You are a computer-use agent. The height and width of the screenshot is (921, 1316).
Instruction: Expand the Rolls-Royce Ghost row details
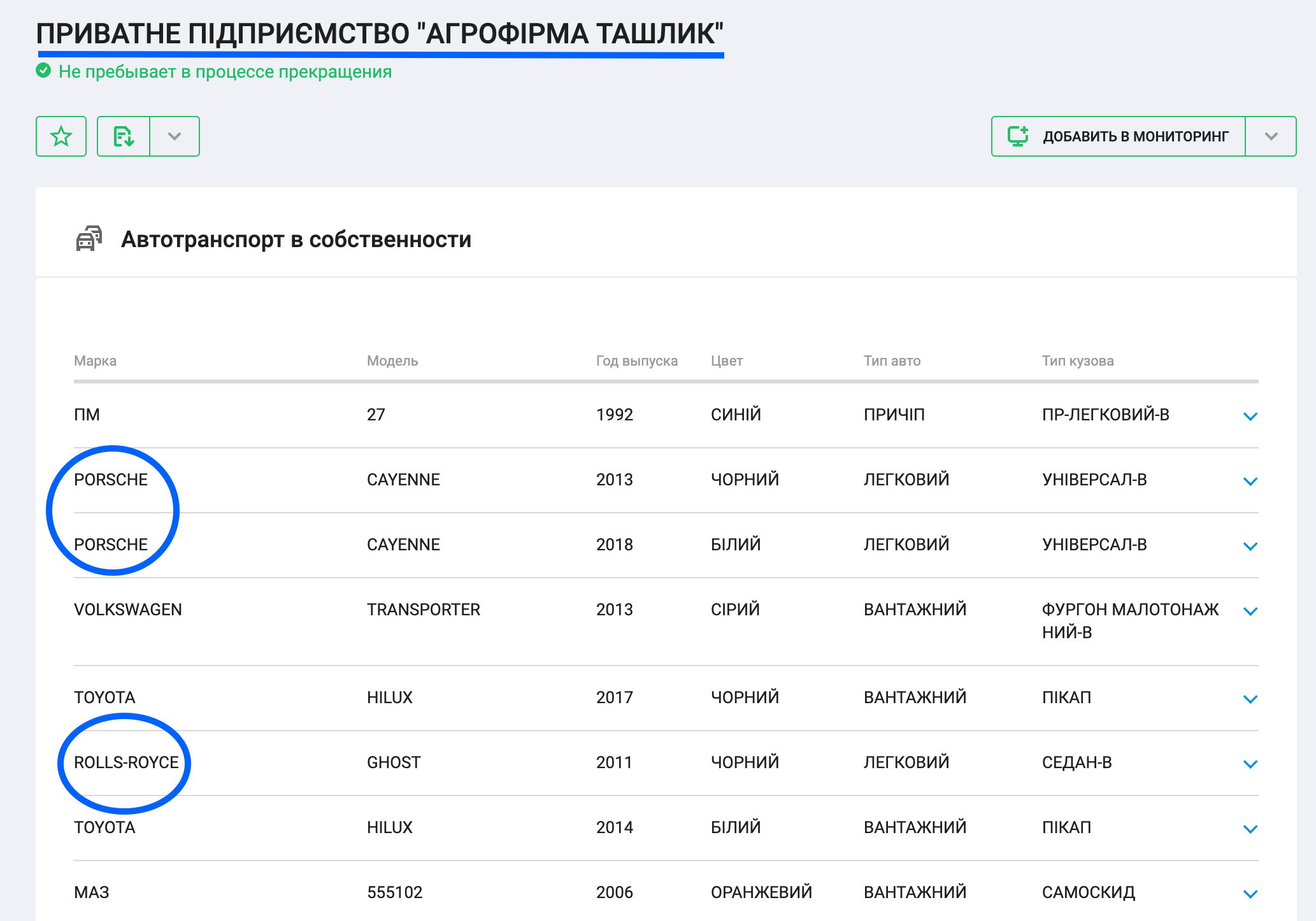(x=1250, y=764)
